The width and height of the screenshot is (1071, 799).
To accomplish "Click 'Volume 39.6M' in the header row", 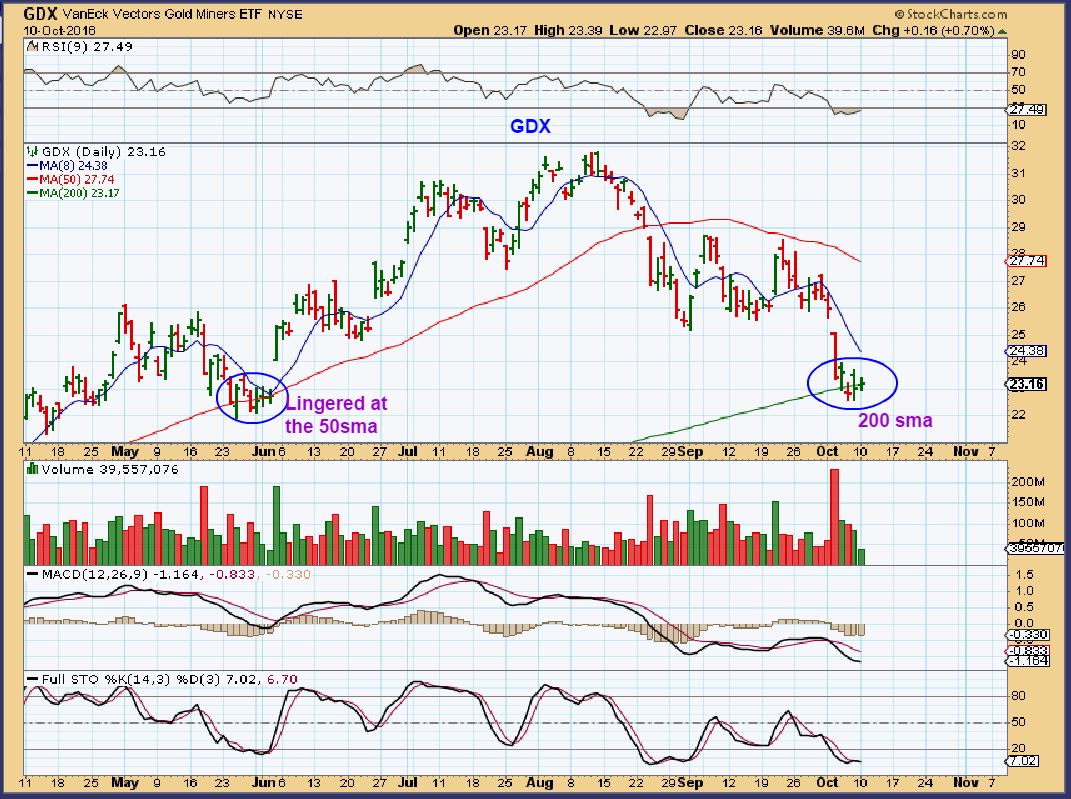I will click(x=818, y=31).
